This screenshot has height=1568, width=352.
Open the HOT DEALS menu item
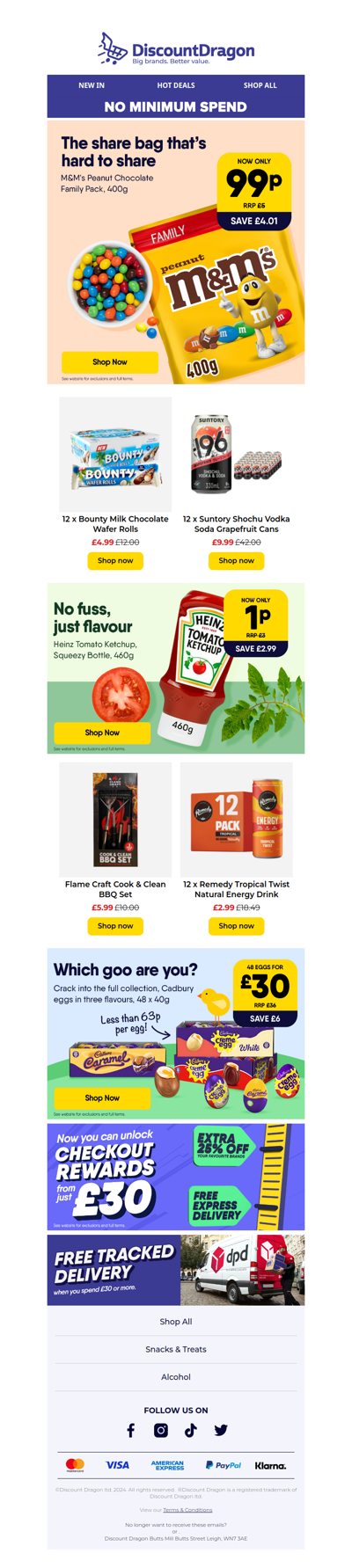176,85
